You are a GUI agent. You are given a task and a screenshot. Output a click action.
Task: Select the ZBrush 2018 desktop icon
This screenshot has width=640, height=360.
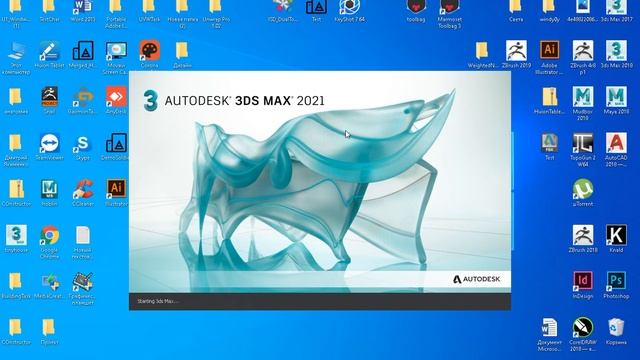point(583,239)
